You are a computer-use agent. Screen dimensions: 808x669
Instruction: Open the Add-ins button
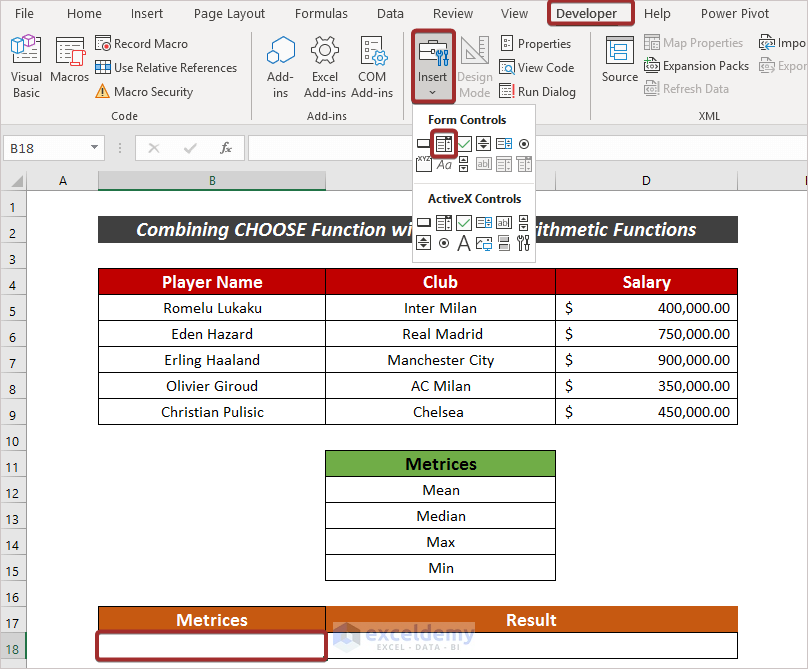point(280,66)
